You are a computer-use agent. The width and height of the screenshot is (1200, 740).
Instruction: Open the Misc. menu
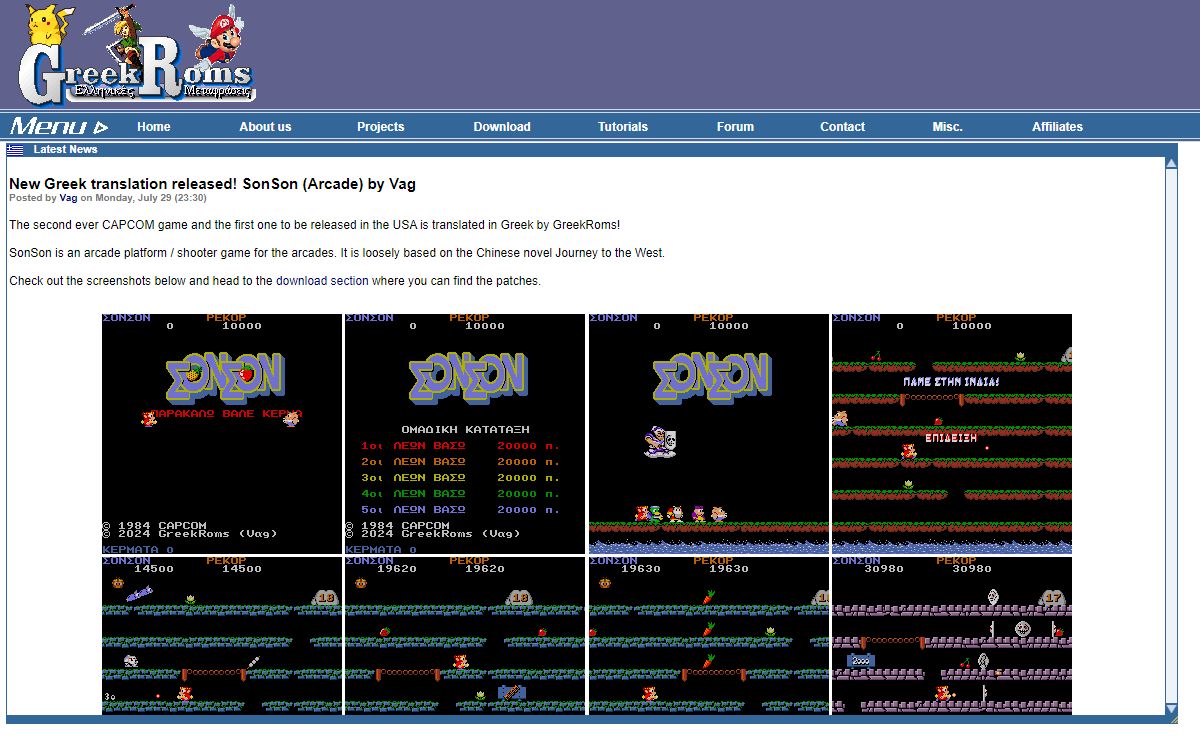tap(947, 127)
